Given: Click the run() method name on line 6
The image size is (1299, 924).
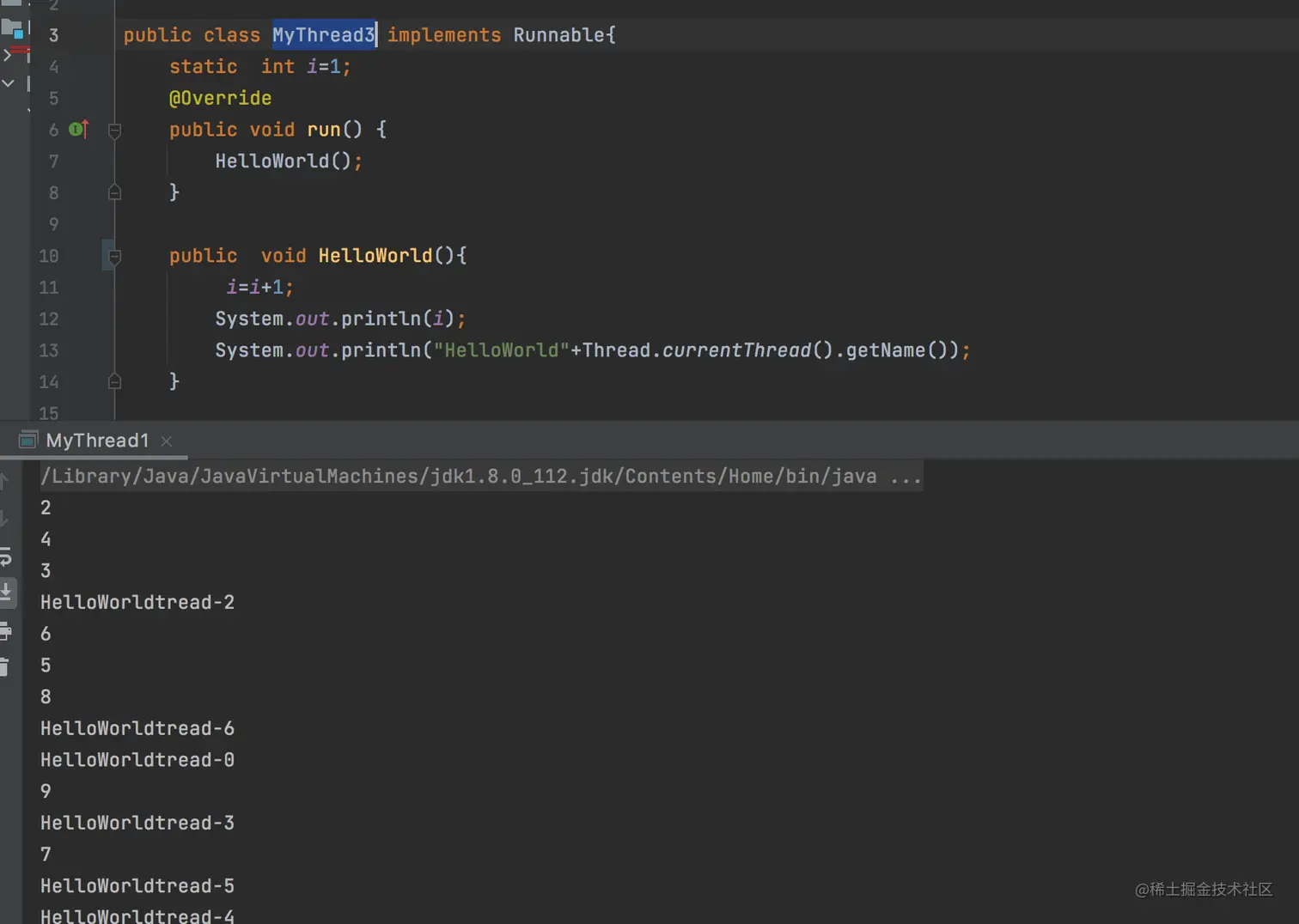Looking at the screenshot, I should pos(324,130).
